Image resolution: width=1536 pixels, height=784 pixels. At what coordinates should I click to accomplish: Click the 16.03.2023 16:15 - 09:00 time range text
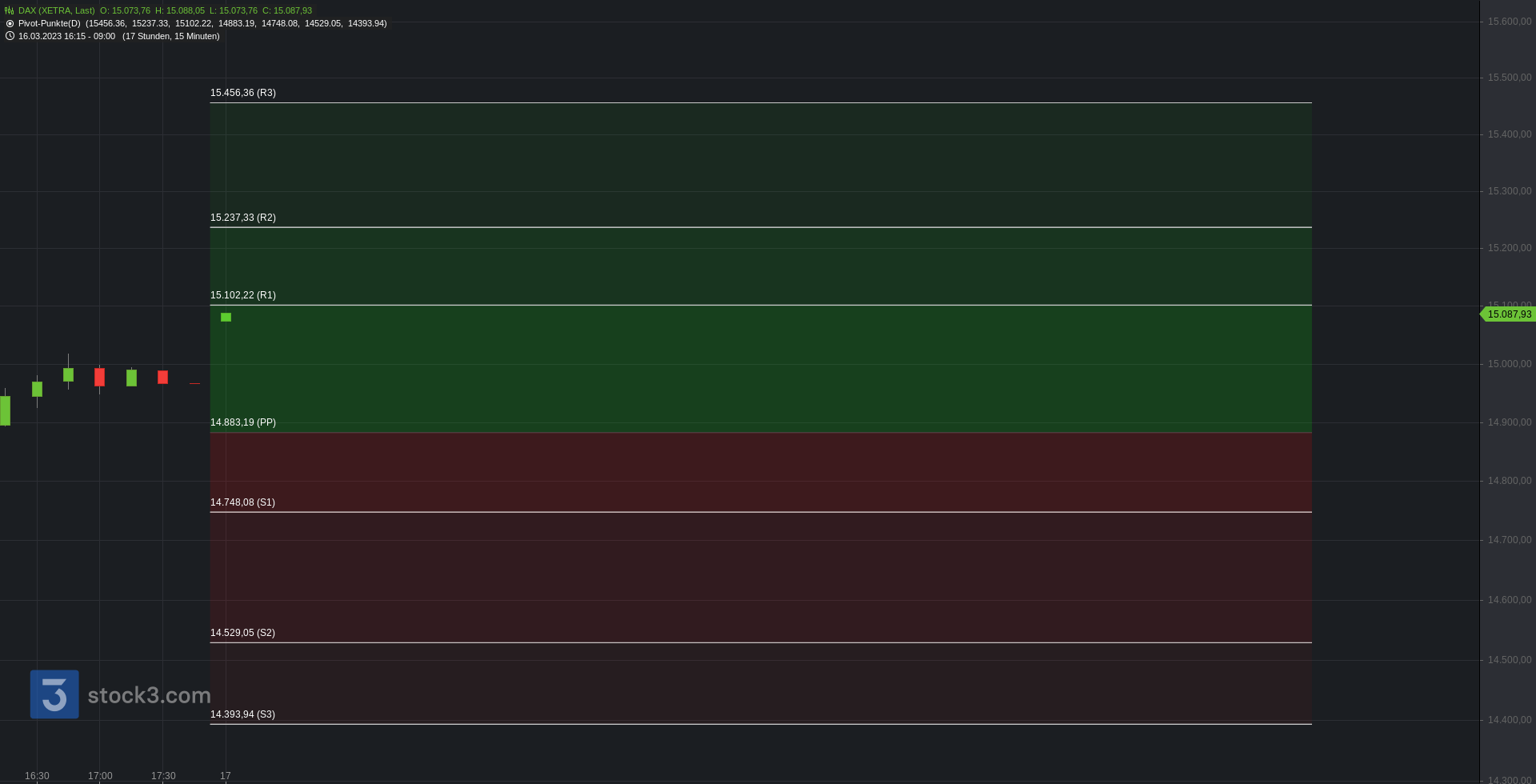[66, 36]
